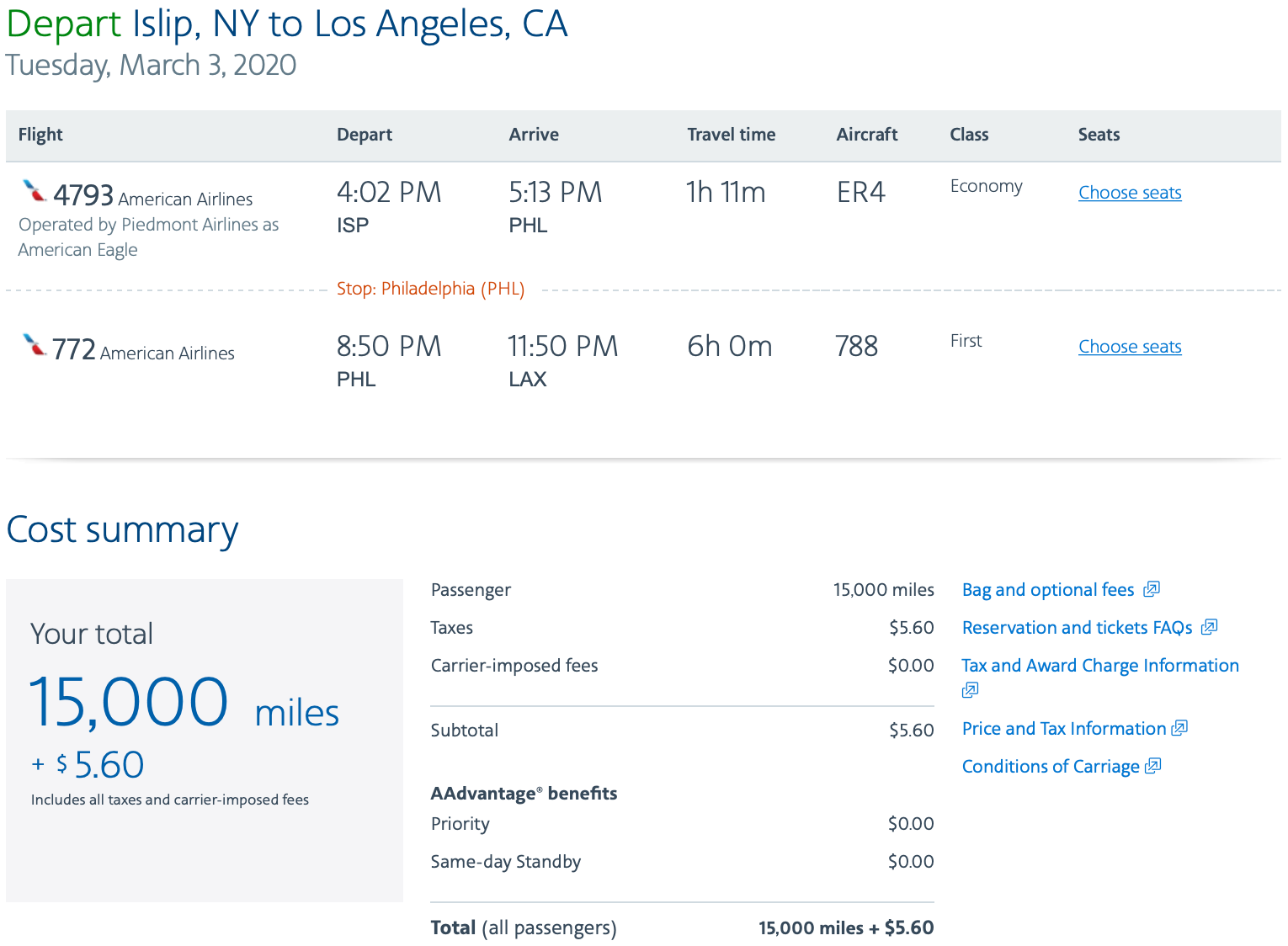Click the ER4 aircraft code
This screenshot has width=1288, height=946.
(x=860, y=193)
